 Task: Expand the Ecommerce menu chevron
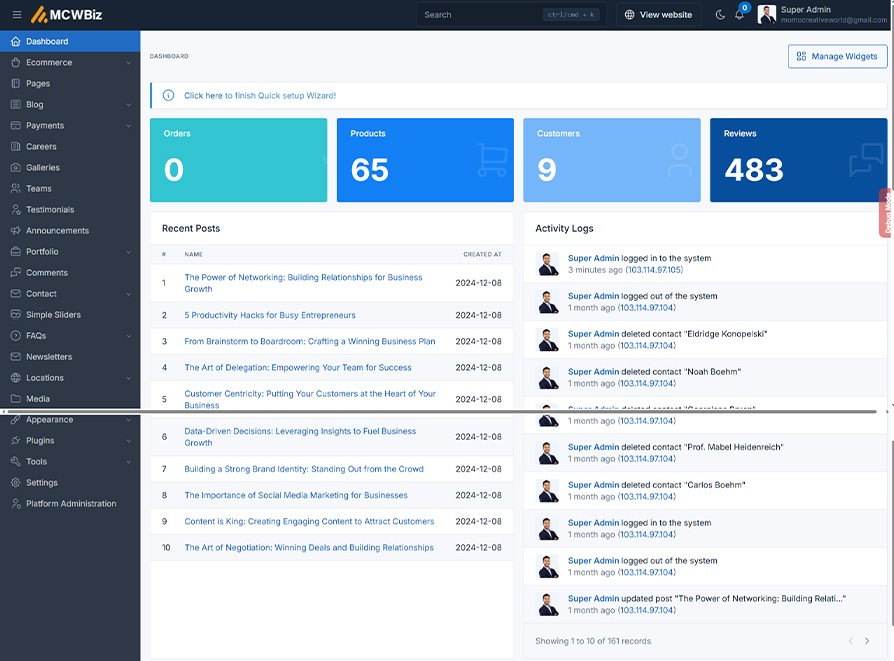129,63
